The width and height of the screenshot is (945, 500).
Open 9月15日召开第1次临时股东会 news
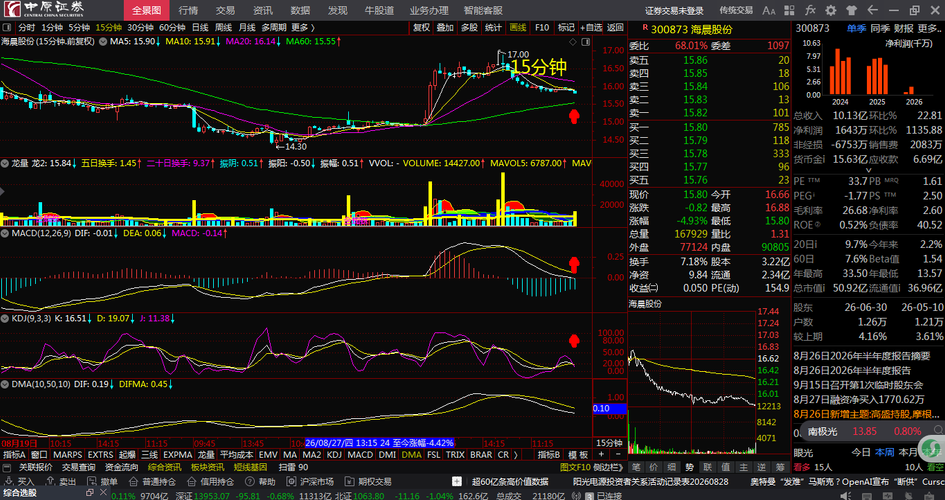click(x=858, y=384)
